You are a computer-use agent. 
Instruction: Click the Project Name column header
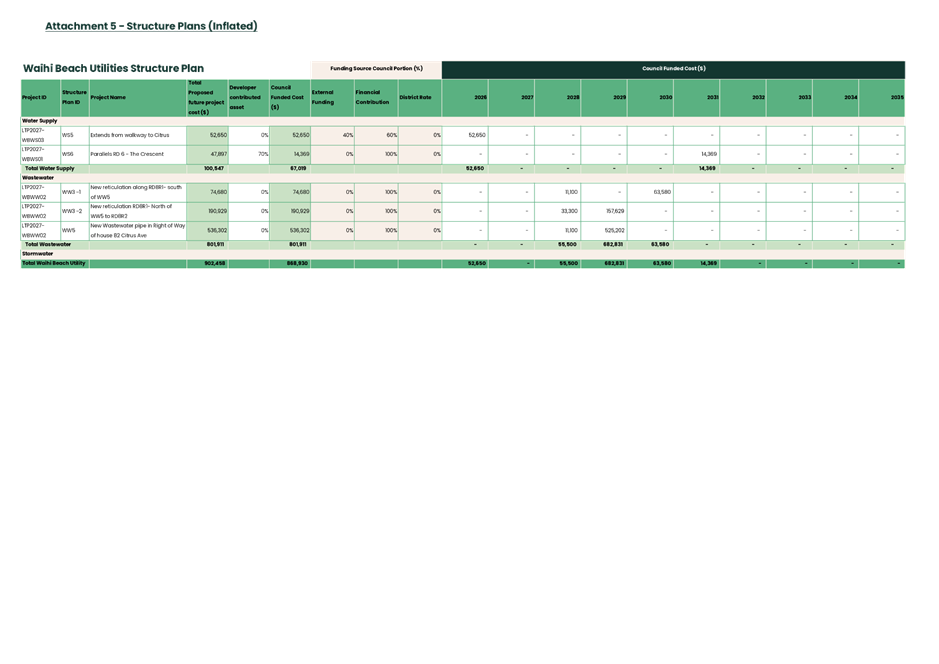coord(108,98)
